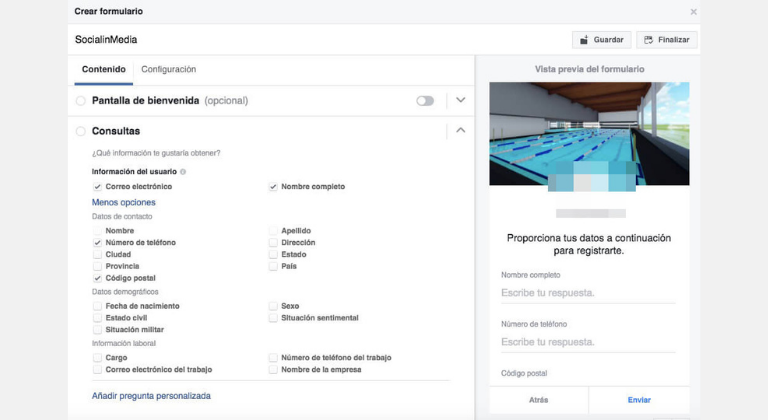Check the Cargo checkbox
Image resolution: width=768 pixels, height=420 pixels.
click(x=97, y=358)
